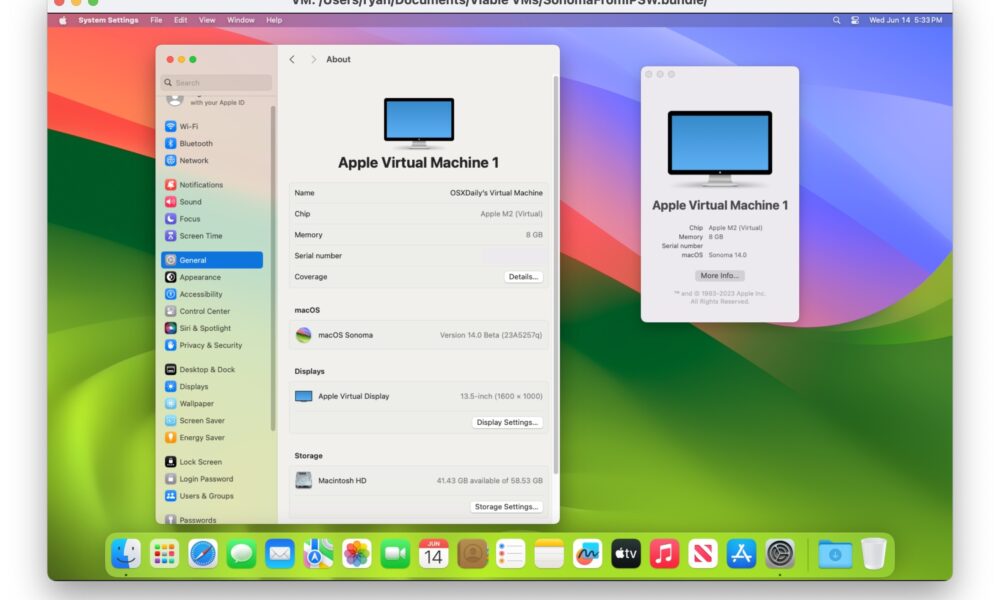Image resolution: width=1000 pixels, height=600 pixels.
Task: Open Photos from the Dock
Action: (357, 553)
